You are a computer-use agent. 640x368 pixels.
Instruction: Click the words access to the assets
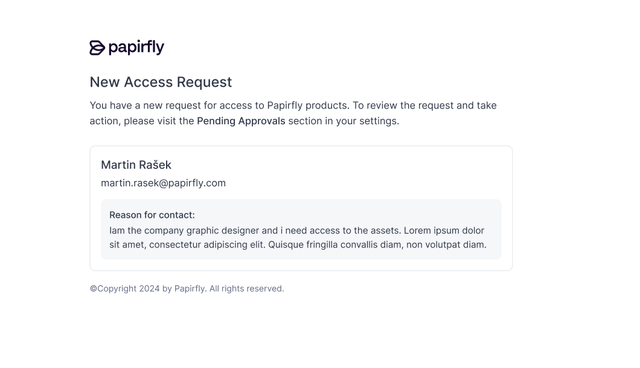pyautogui.click(x=355, y=231)
